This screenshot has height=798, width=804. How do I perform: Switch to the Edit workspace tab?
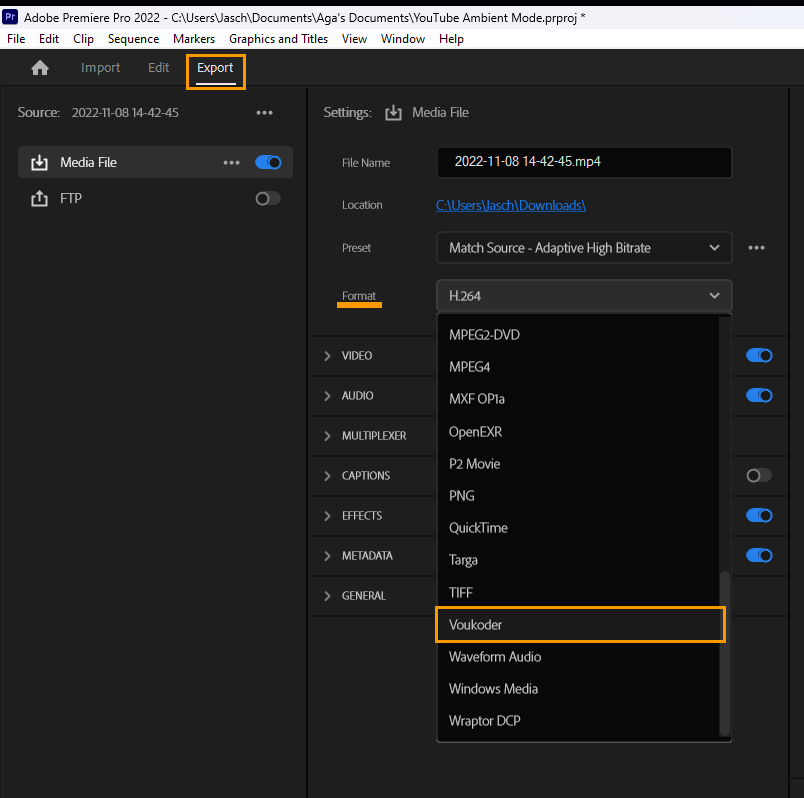click(x=158, y=68)
